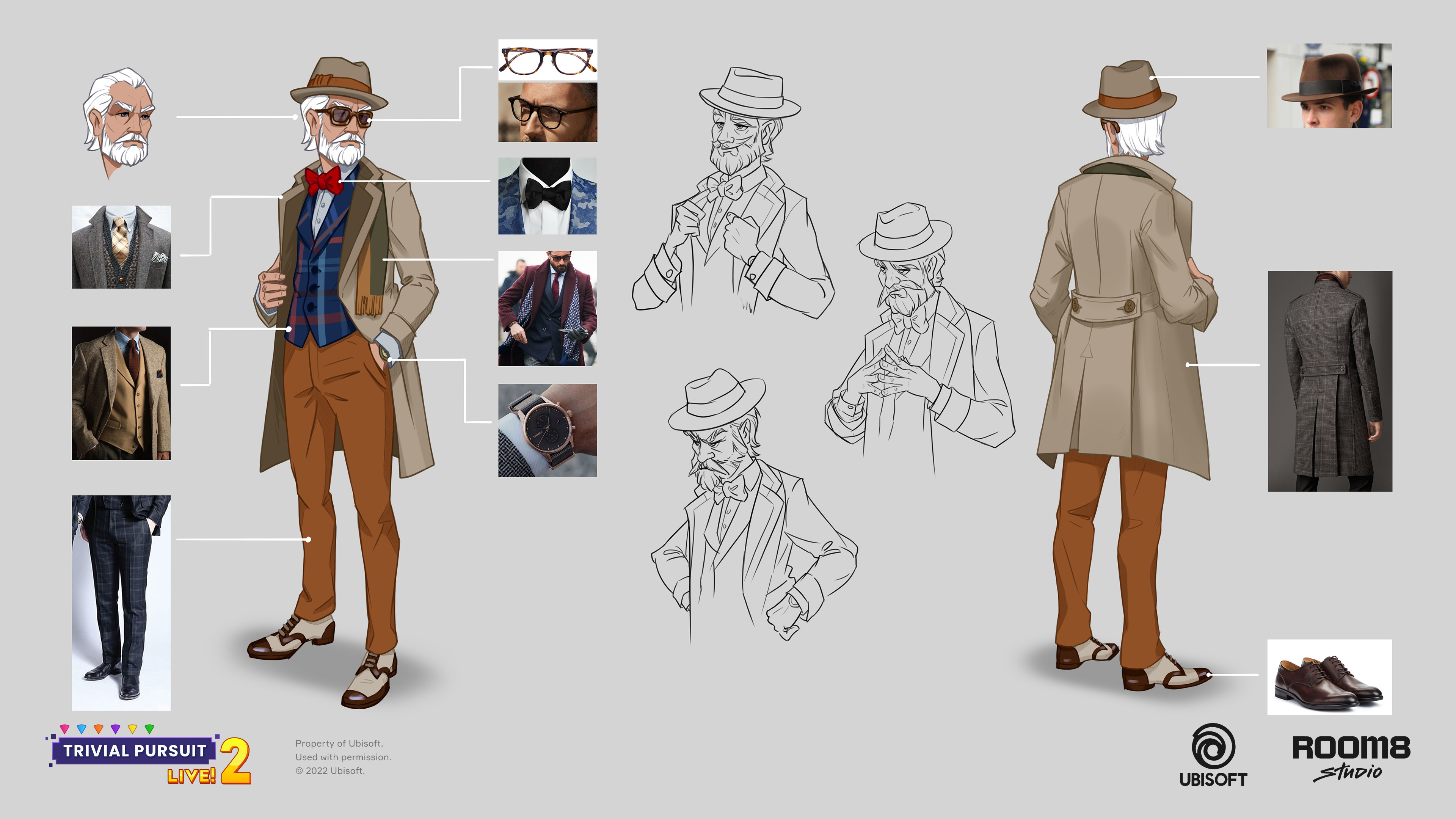Click the 'LIVE!' text in the logo
1456x819 pixels.
[191, 775]
